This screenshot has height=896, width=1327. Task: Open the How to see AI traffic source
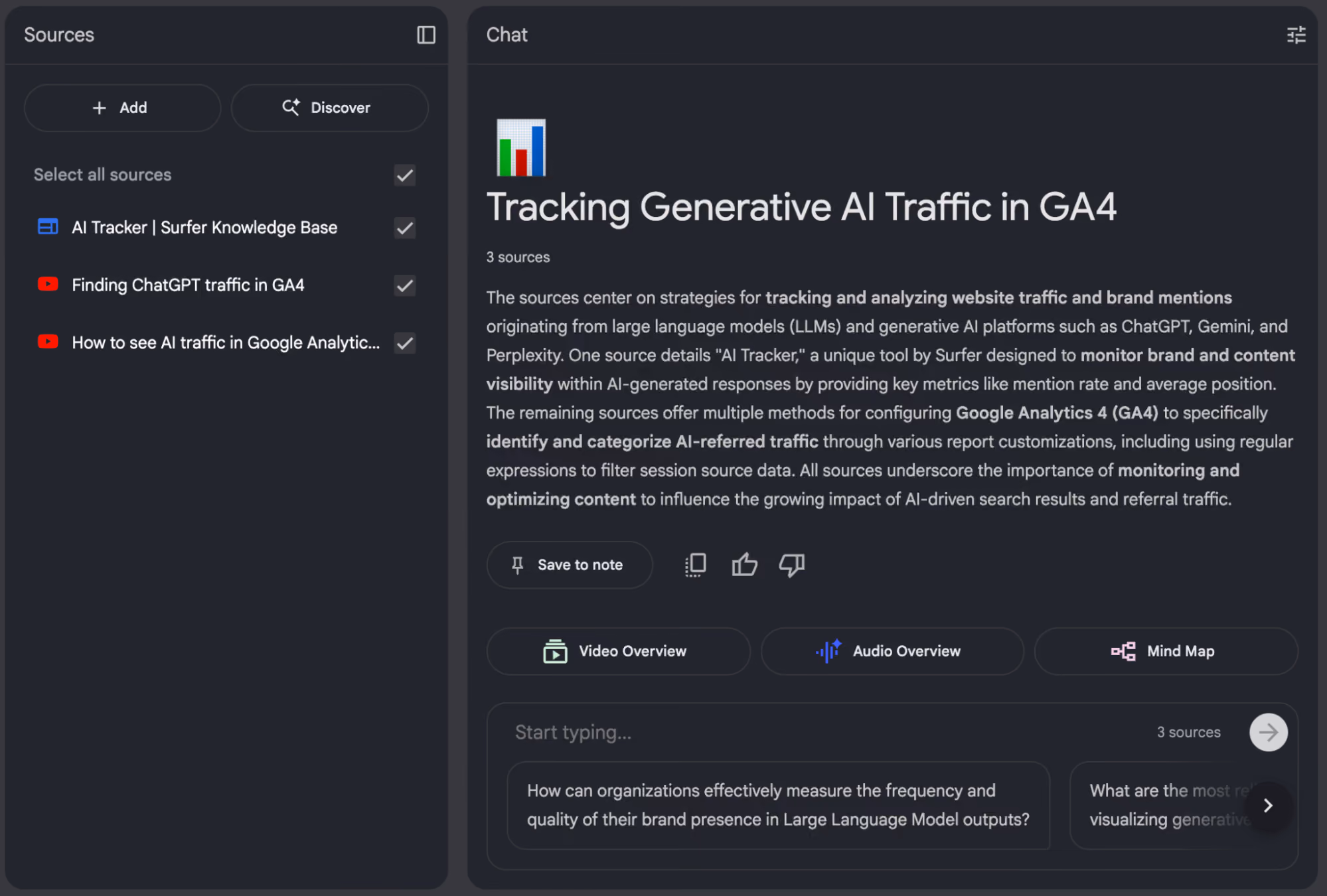click(x=226, y=342)
